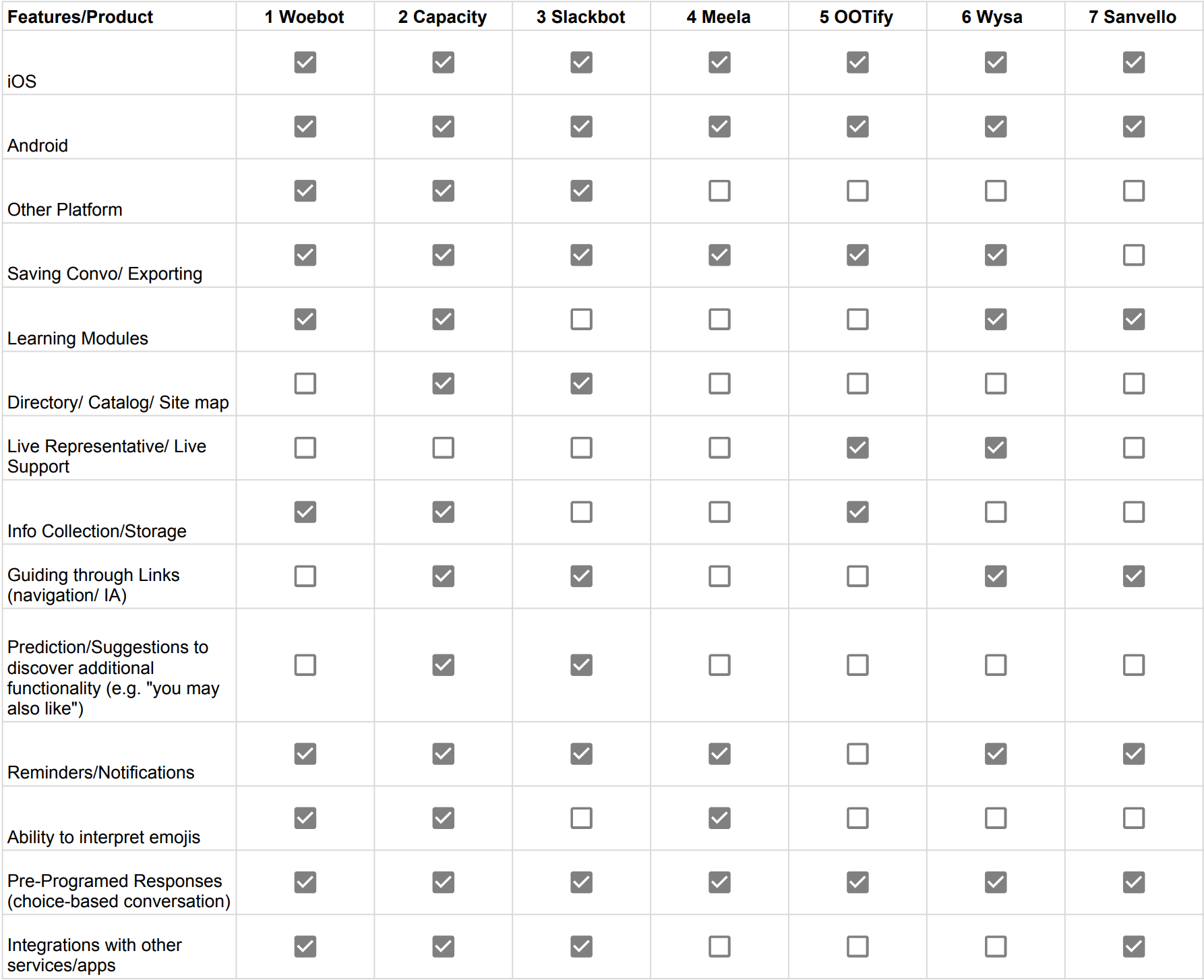Click the Learning Modules row label
The image size is (1204, 980).
pos(78,338)
